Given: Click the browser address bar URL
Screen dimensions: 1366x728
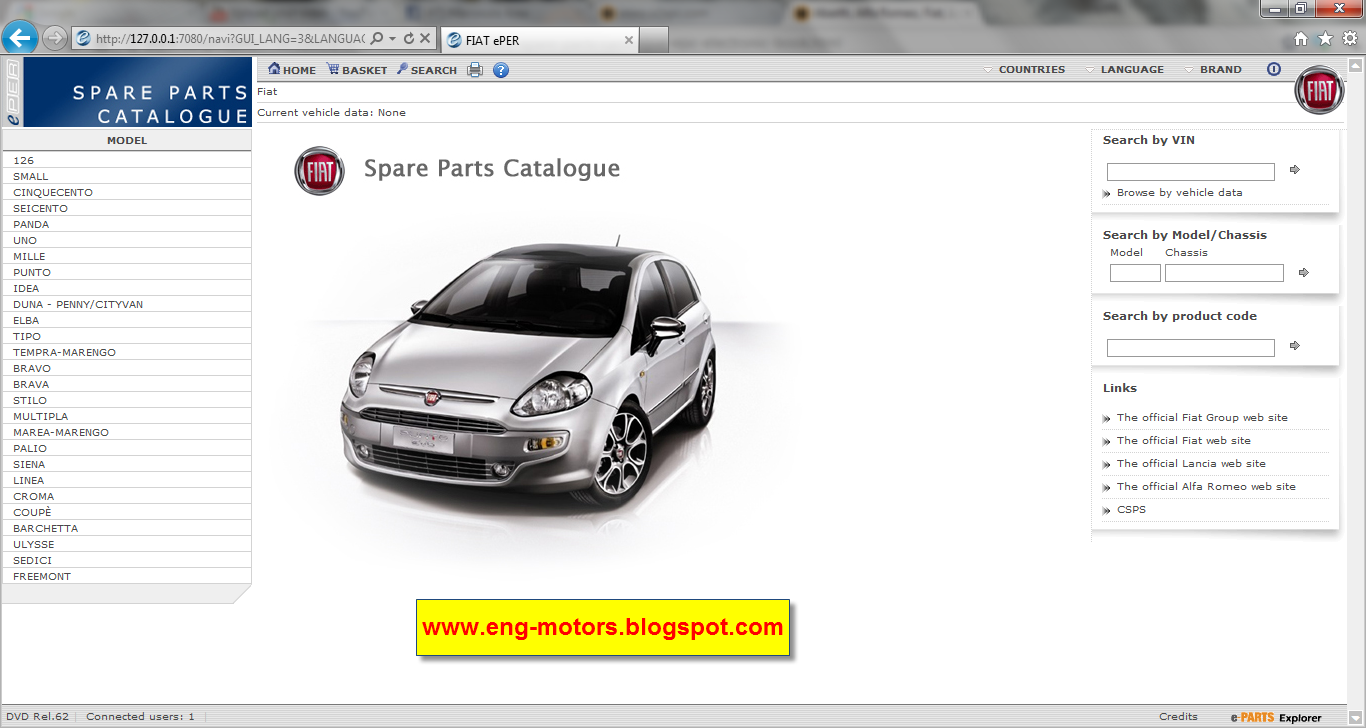Looking at the screenshot, I should (x=230, y=39).
